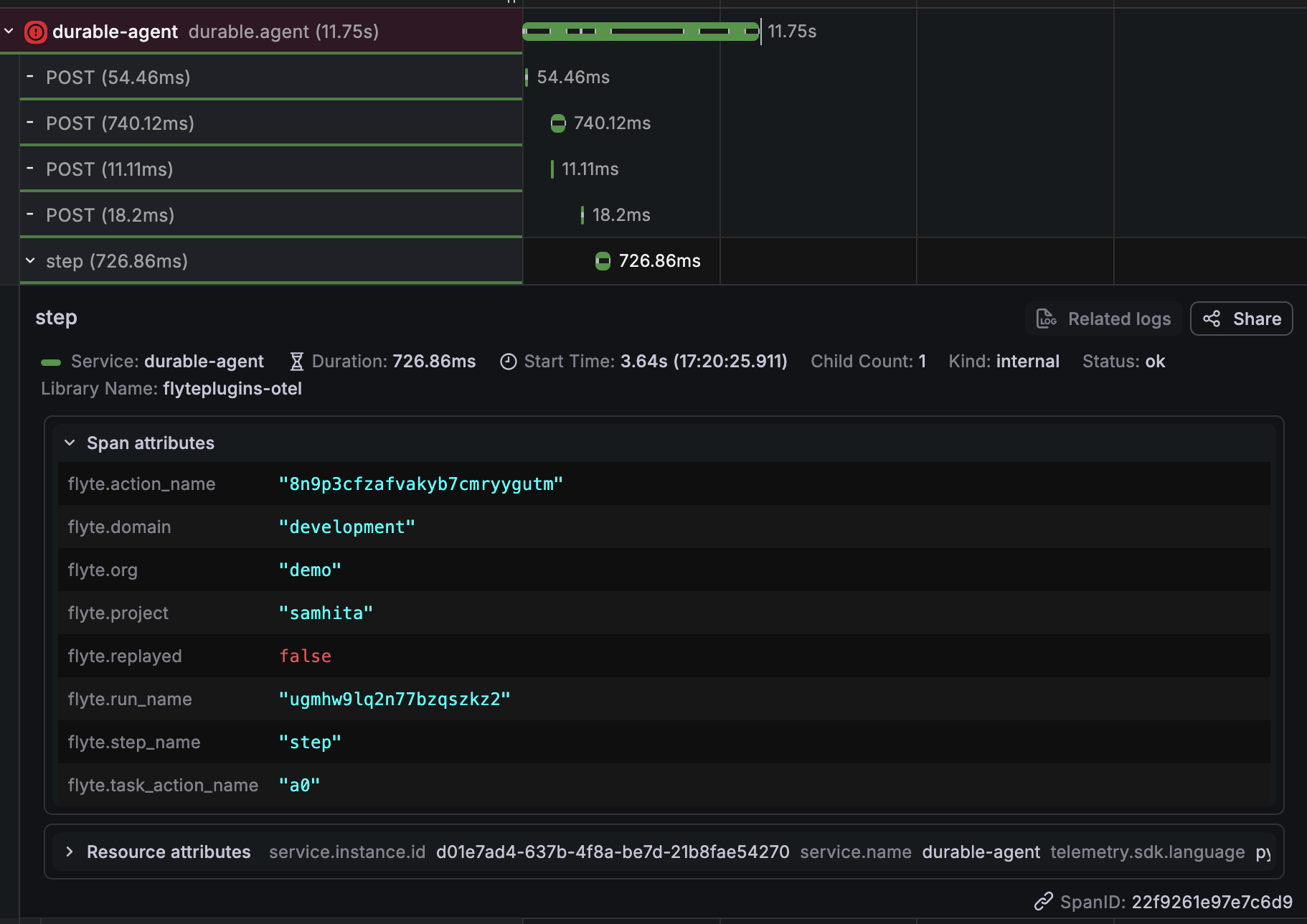Click the flyte.replayed attribute key
This screenshot has height=924, width=1307.
(x=125, y=656)
